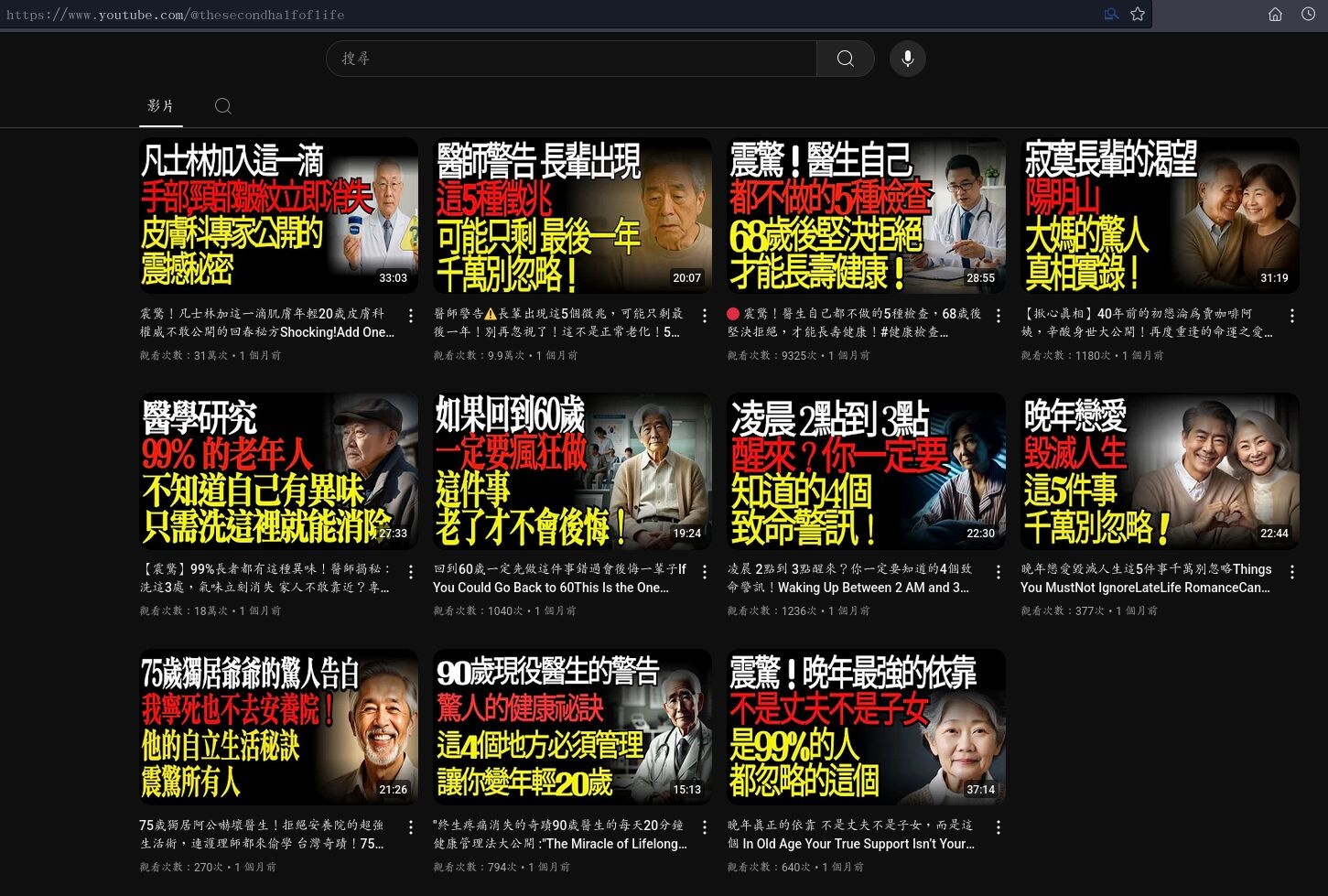Image resolution: width=1328 pixels, height=896 pixels.
Task: Click 觀看次數：9325次 text
Action: pos(772,355)
